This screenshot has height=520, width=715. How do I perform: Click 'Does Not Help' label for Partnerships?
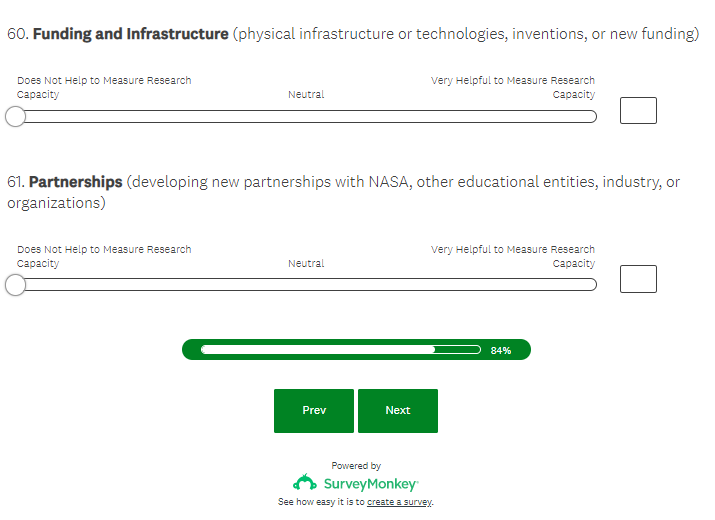103,256
